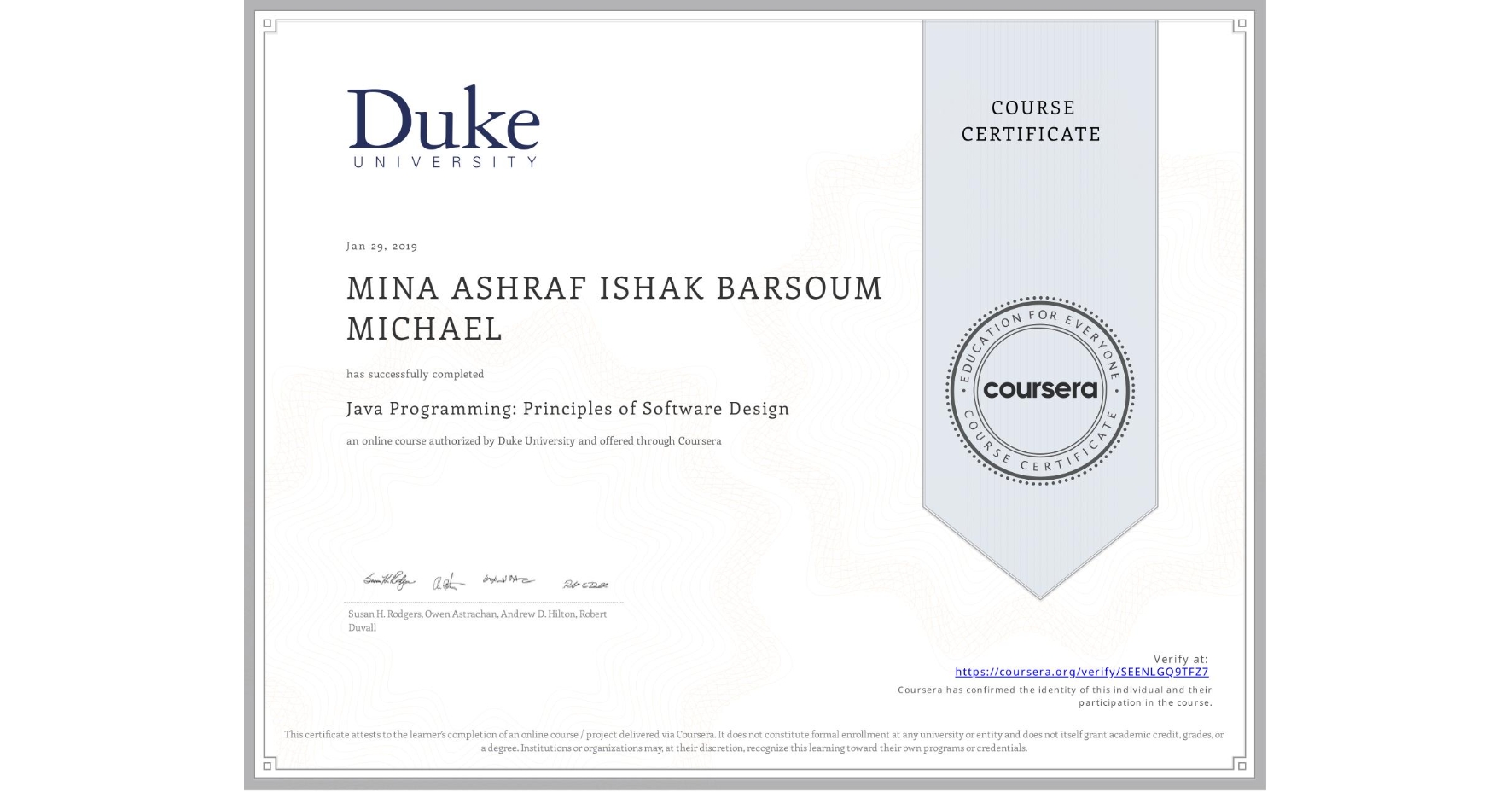The height and width of the screenshot is (792, 1512).
Task: Click the 'Verify at:' label
Action: pyautogui.click(x=1181, y=659)
